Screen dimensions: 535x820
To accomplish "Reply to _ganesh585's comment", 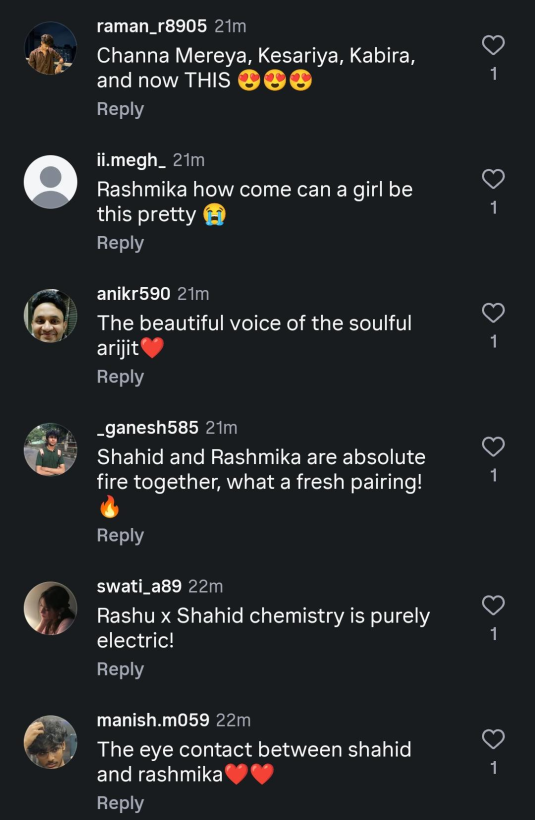I will click(x=120, y=535).
